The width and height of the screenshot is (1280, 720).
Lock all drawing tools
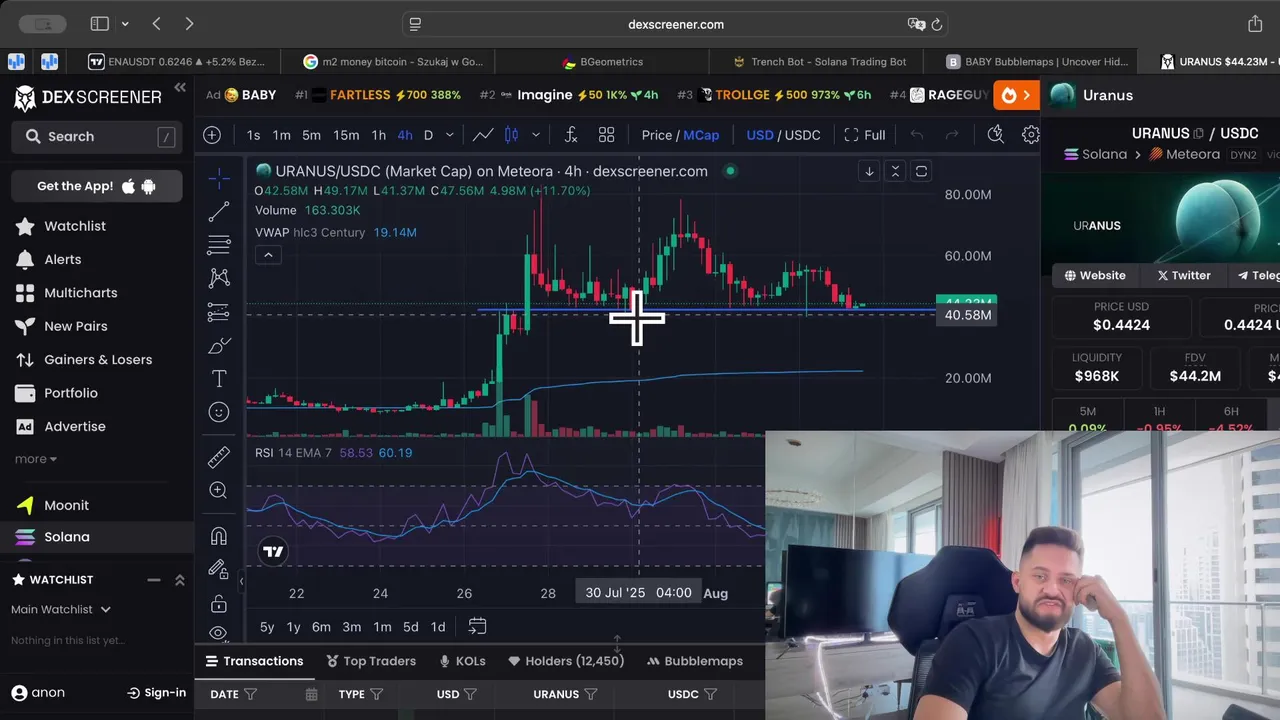pyautogui.click(x=218, y=603)
